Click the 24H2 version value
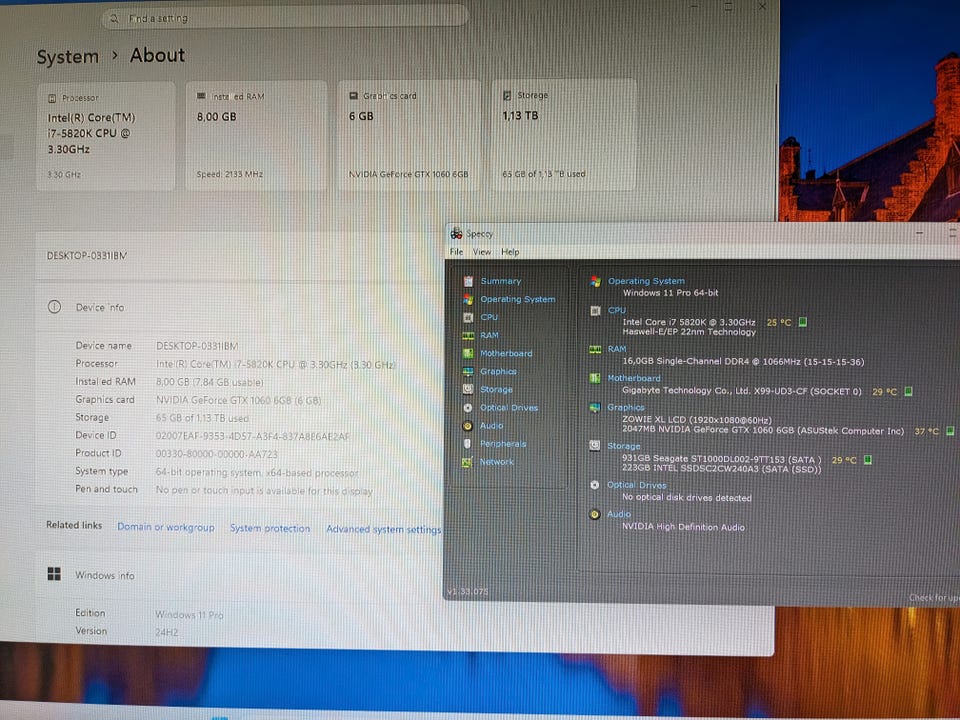 tap(167, 632)
